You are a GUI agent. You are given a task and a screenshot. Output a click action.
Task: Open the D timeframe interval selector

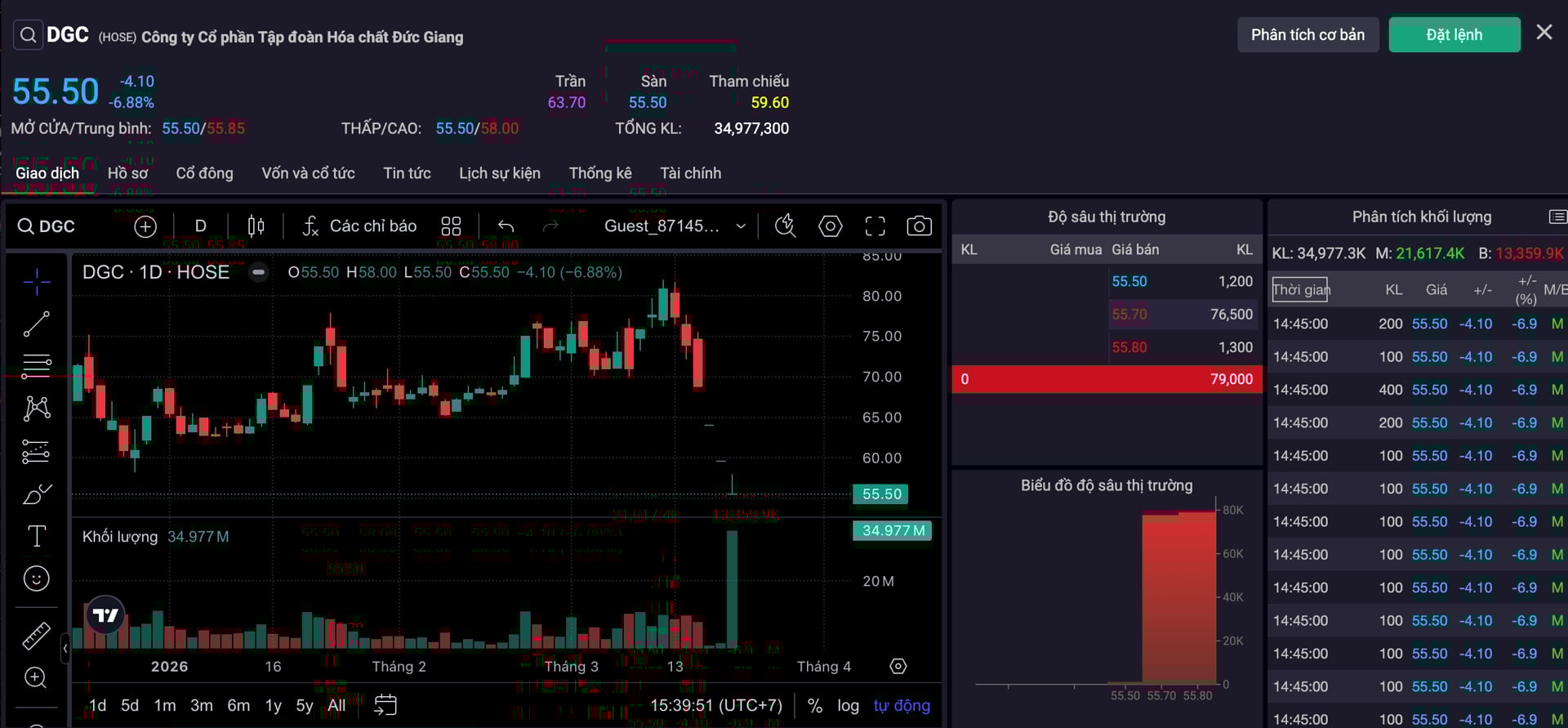tap(200, 226)
